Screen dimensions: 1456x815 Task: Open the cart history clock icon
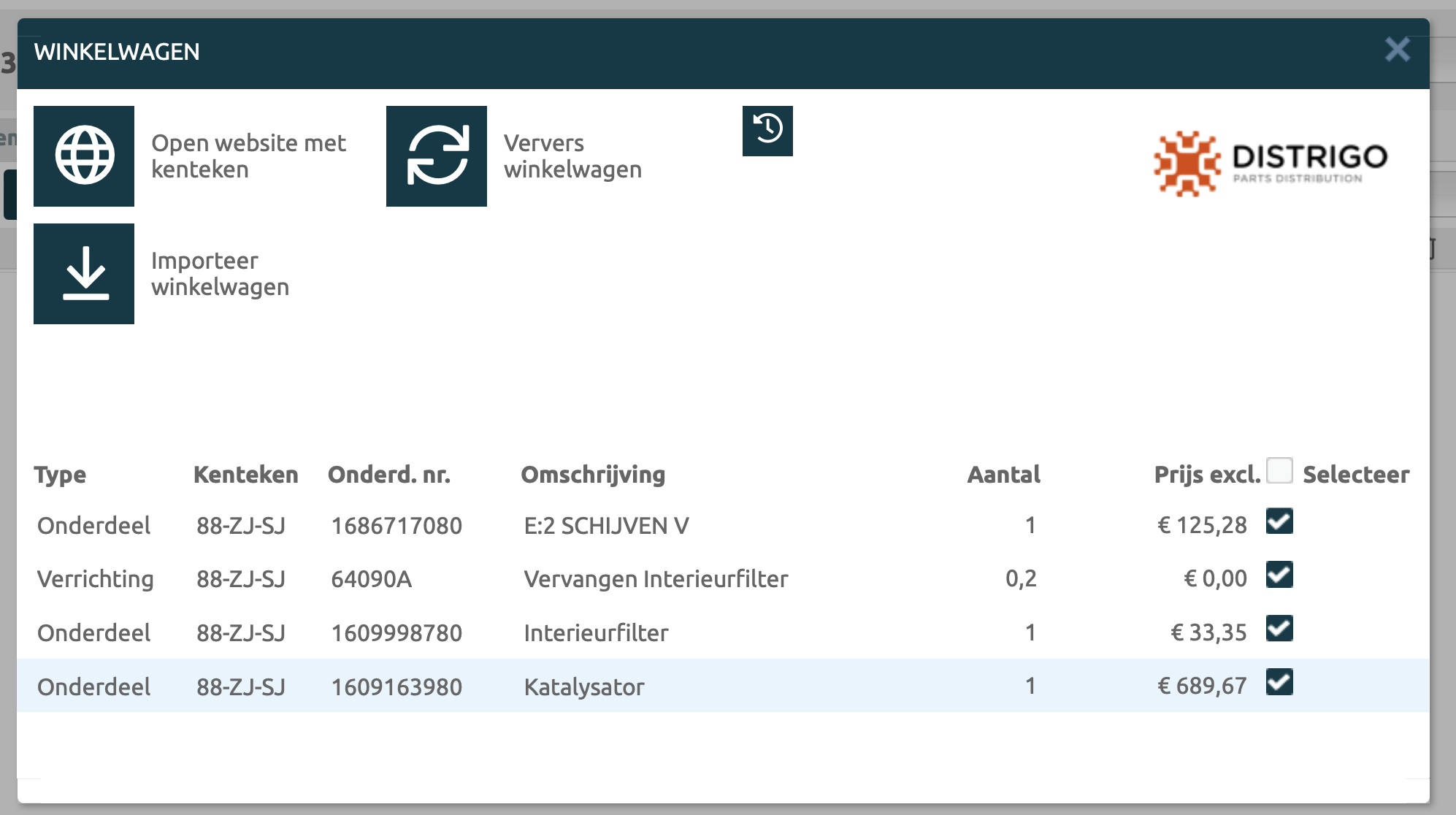pyautogui.click(x=767, y=131)
